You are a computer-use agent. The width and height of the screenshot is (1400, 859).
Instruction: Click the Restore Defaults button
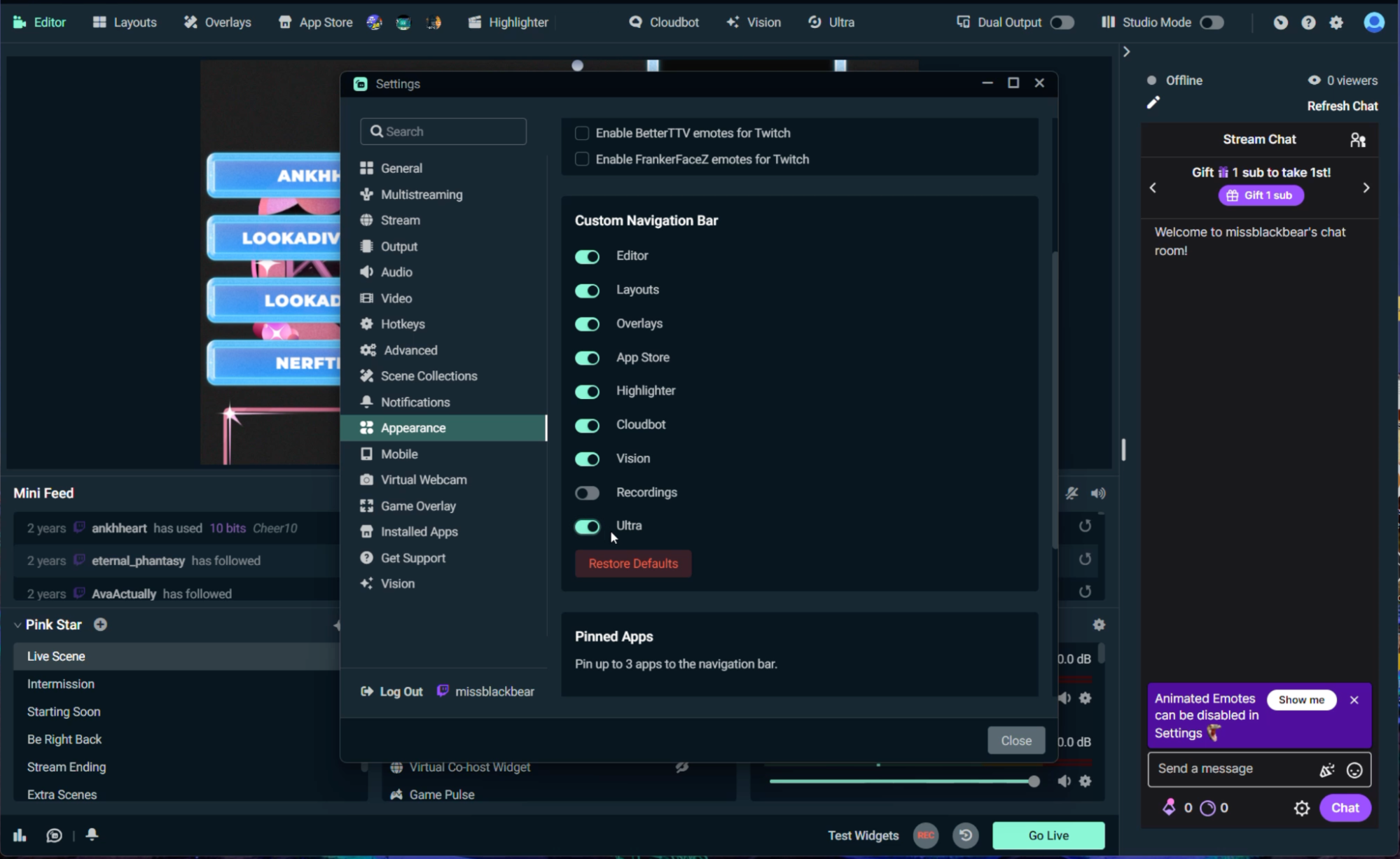[x=633, y=564]
